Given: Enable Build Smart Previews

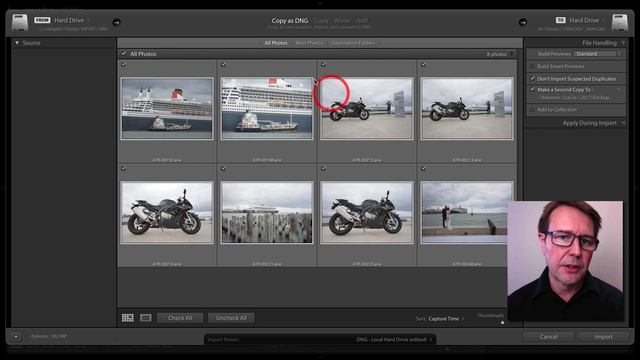Looking at the screenshot, I should point(532,66).
